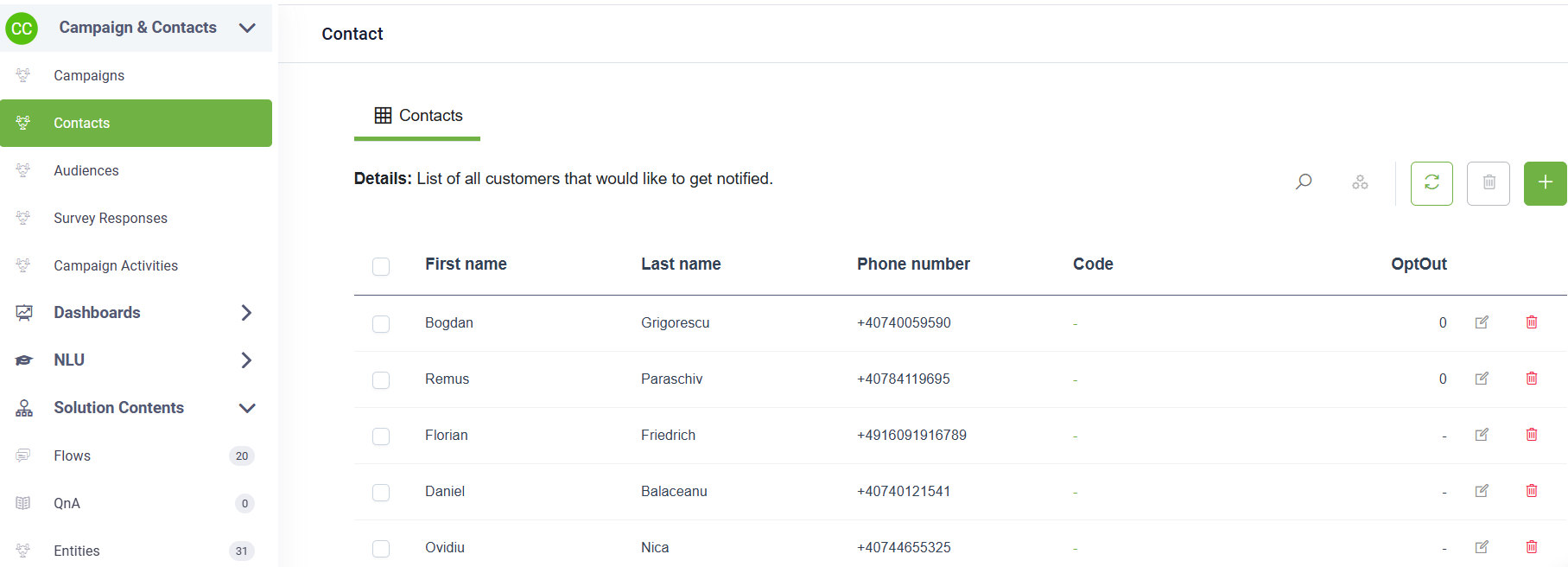The width and height of the screenshot is (1568, 567).
Task: Click the green refresh contacts icon
Action: coord(1432,183)
